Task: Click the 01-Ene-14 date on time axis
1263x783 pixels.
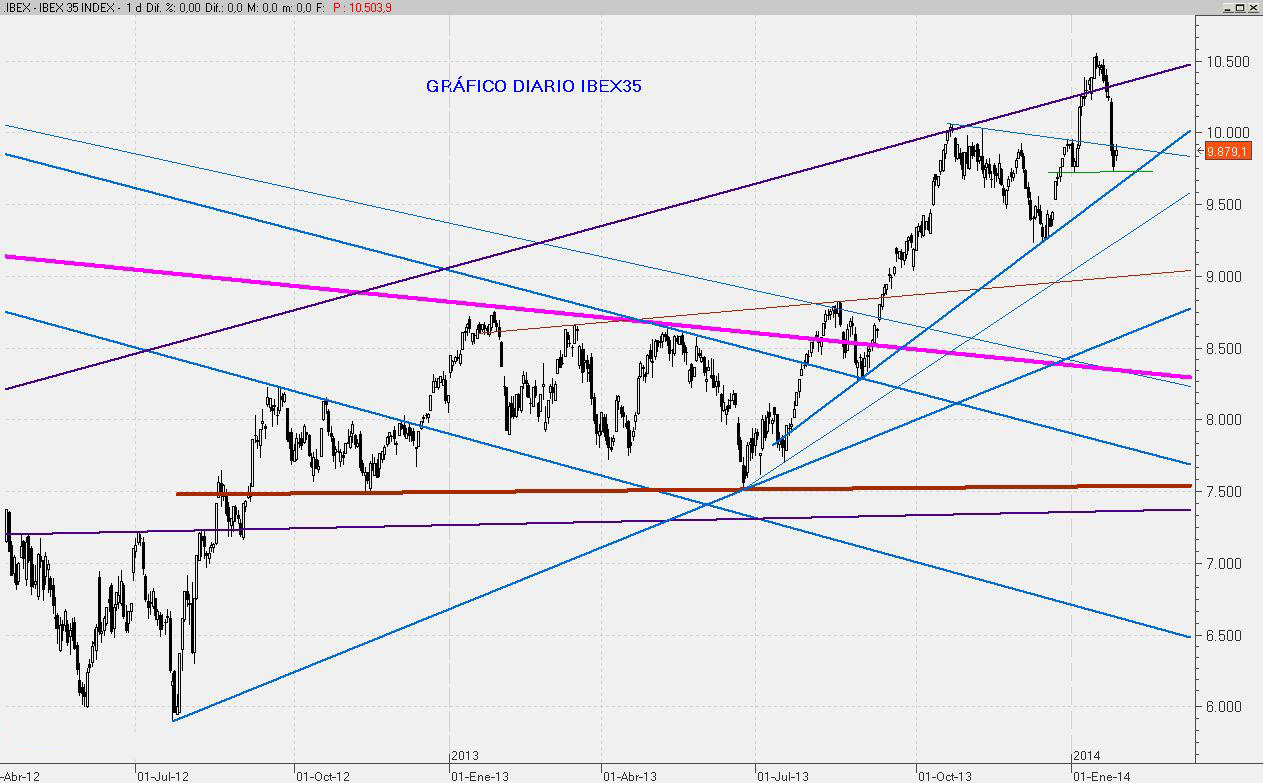Action: click(x=1104, y=775)
